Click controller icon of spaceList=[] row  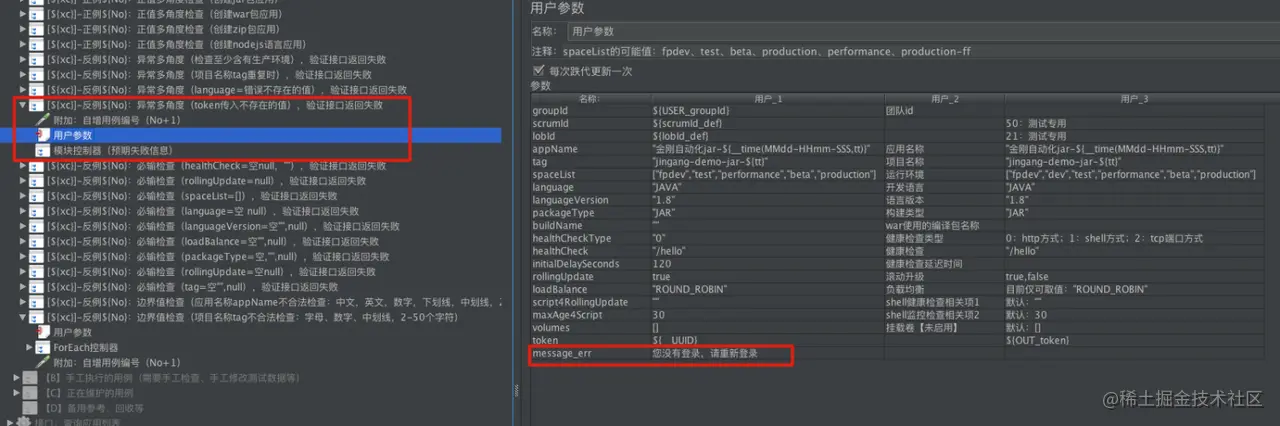pyautogui.click(x=36, y=195)
